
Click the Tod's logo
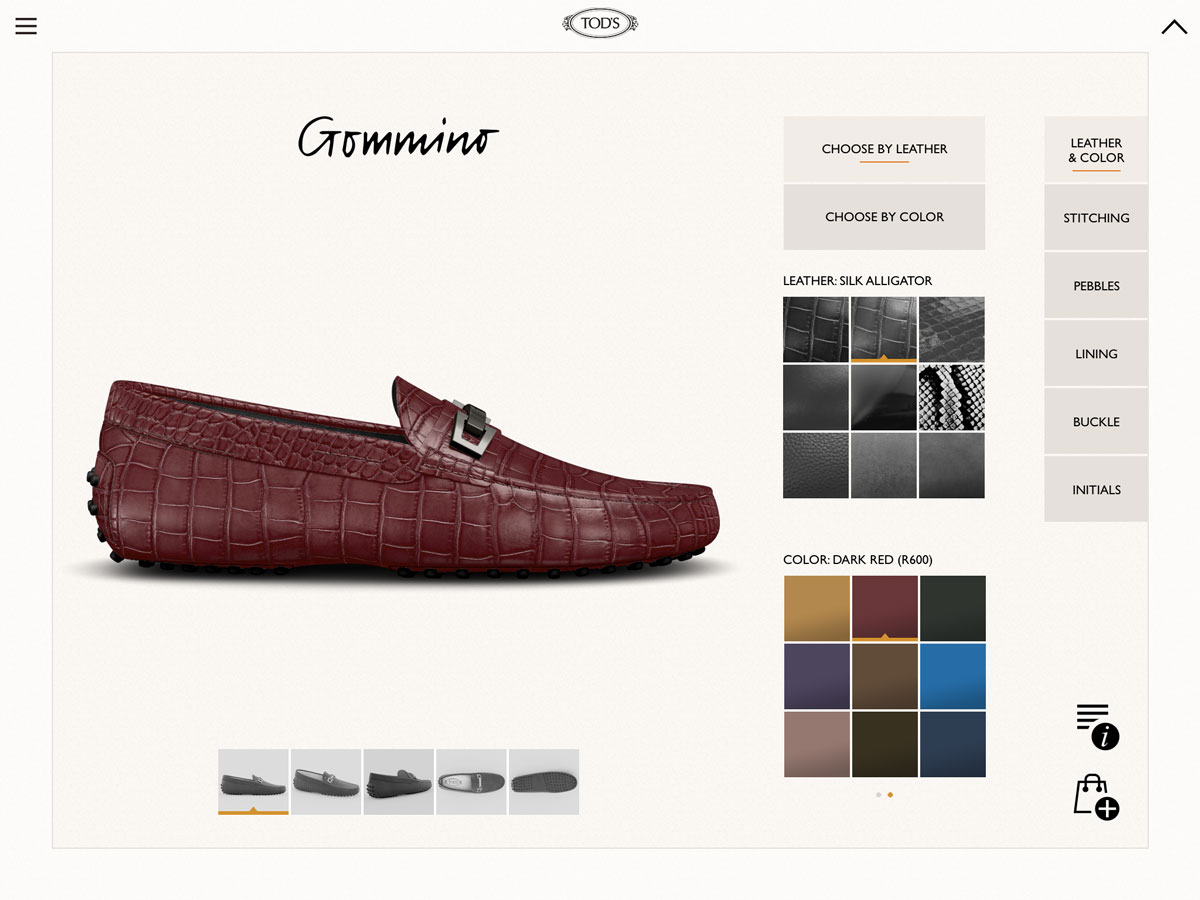pyautogui.click(x=600, y=24)
